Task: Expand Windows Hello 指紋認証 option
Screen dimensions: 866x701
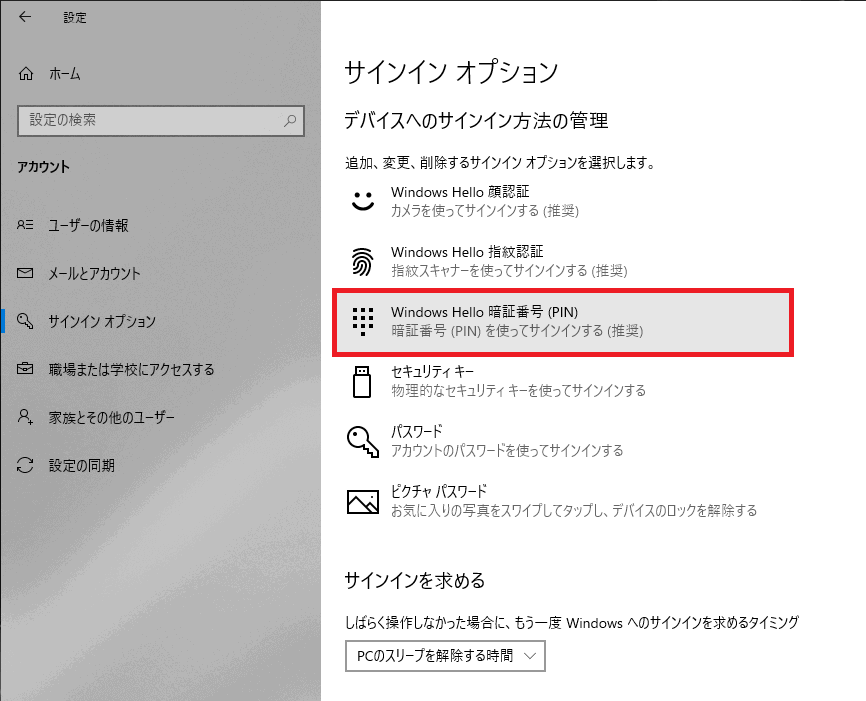Action: click(x=563, y=261)
